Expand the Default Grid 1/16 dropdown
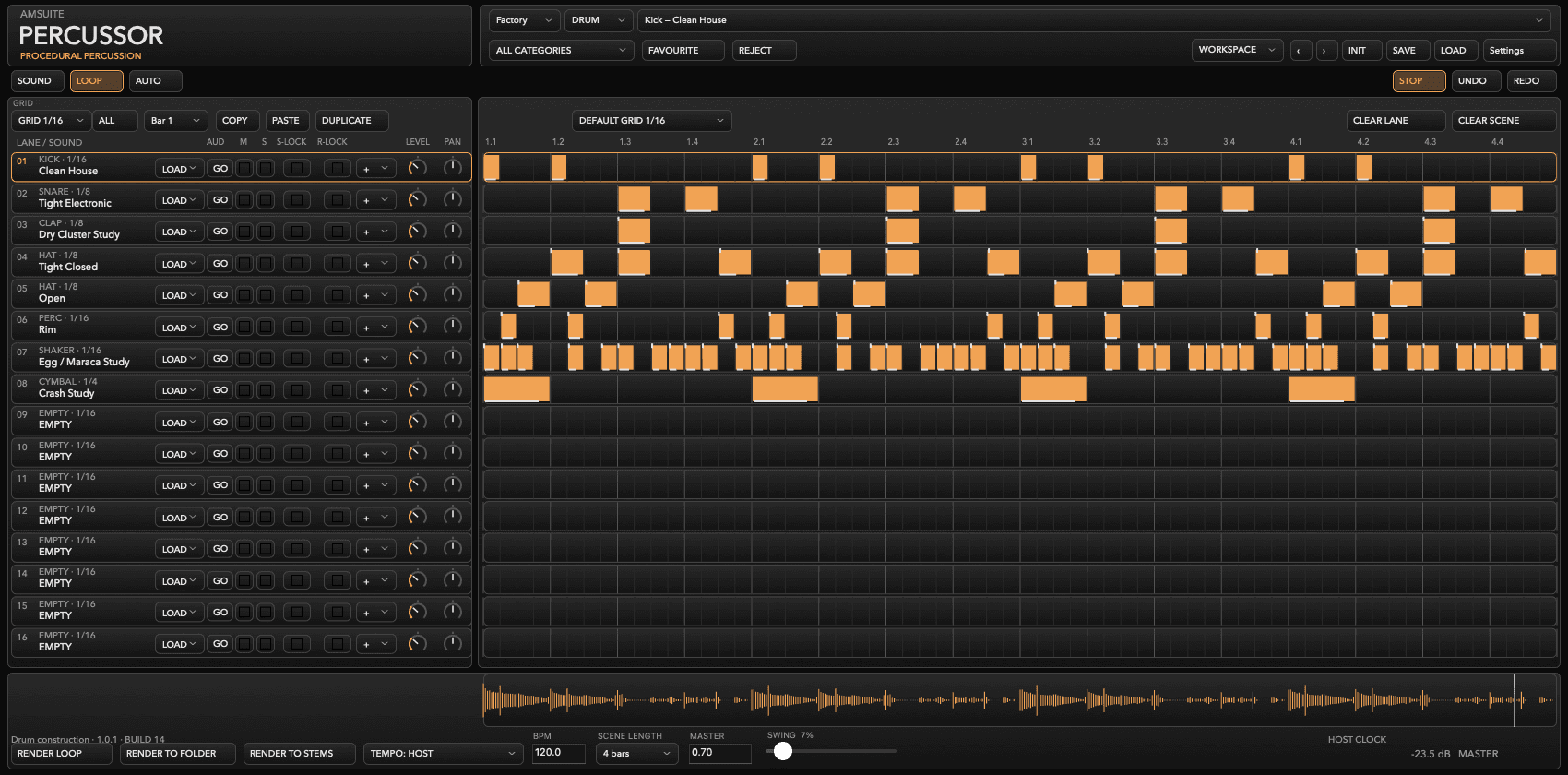 (651, 121)
